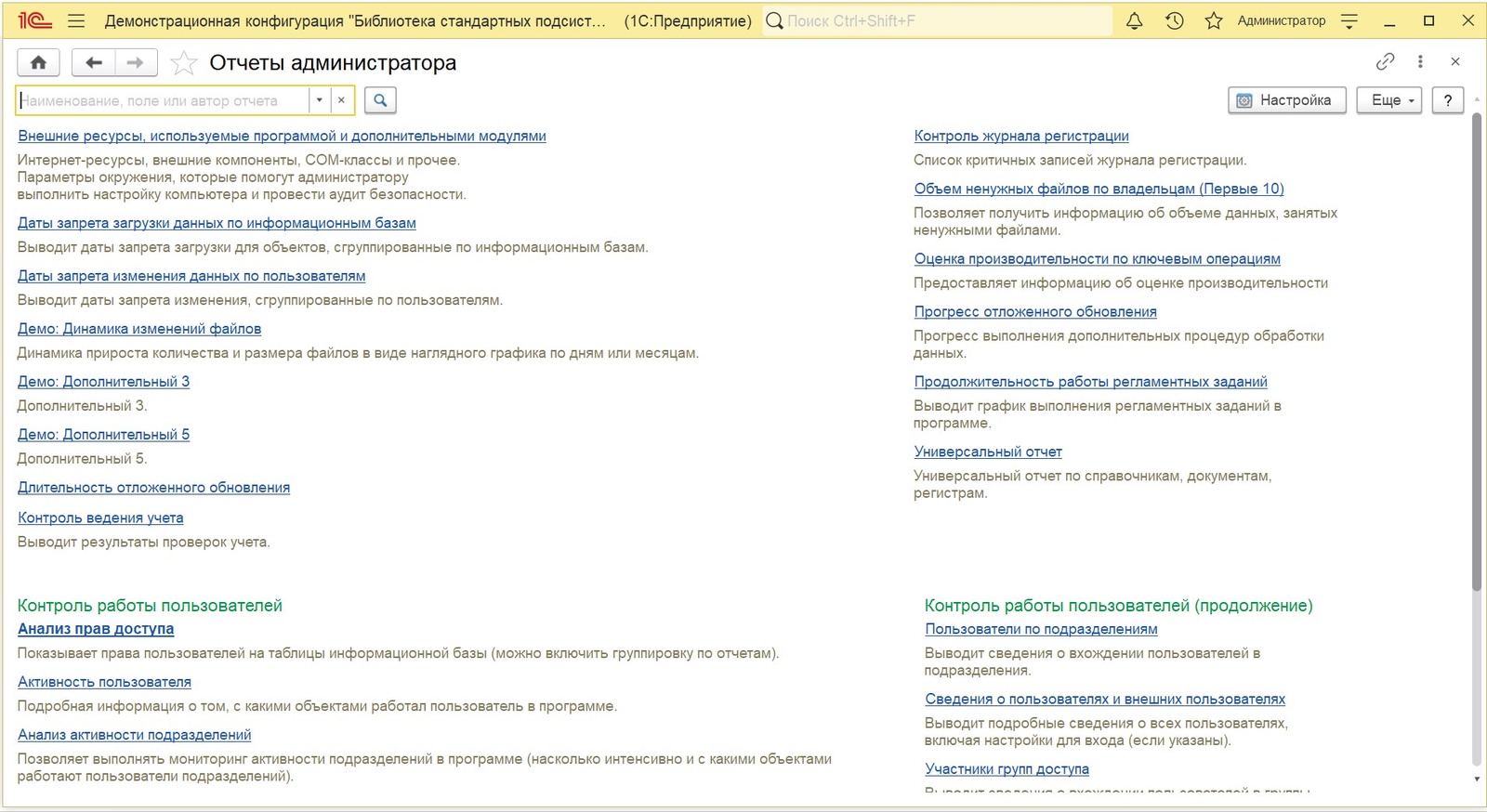
Task: Open Контроль журнала регистрации report
Action: click(x=1021, y=136)
